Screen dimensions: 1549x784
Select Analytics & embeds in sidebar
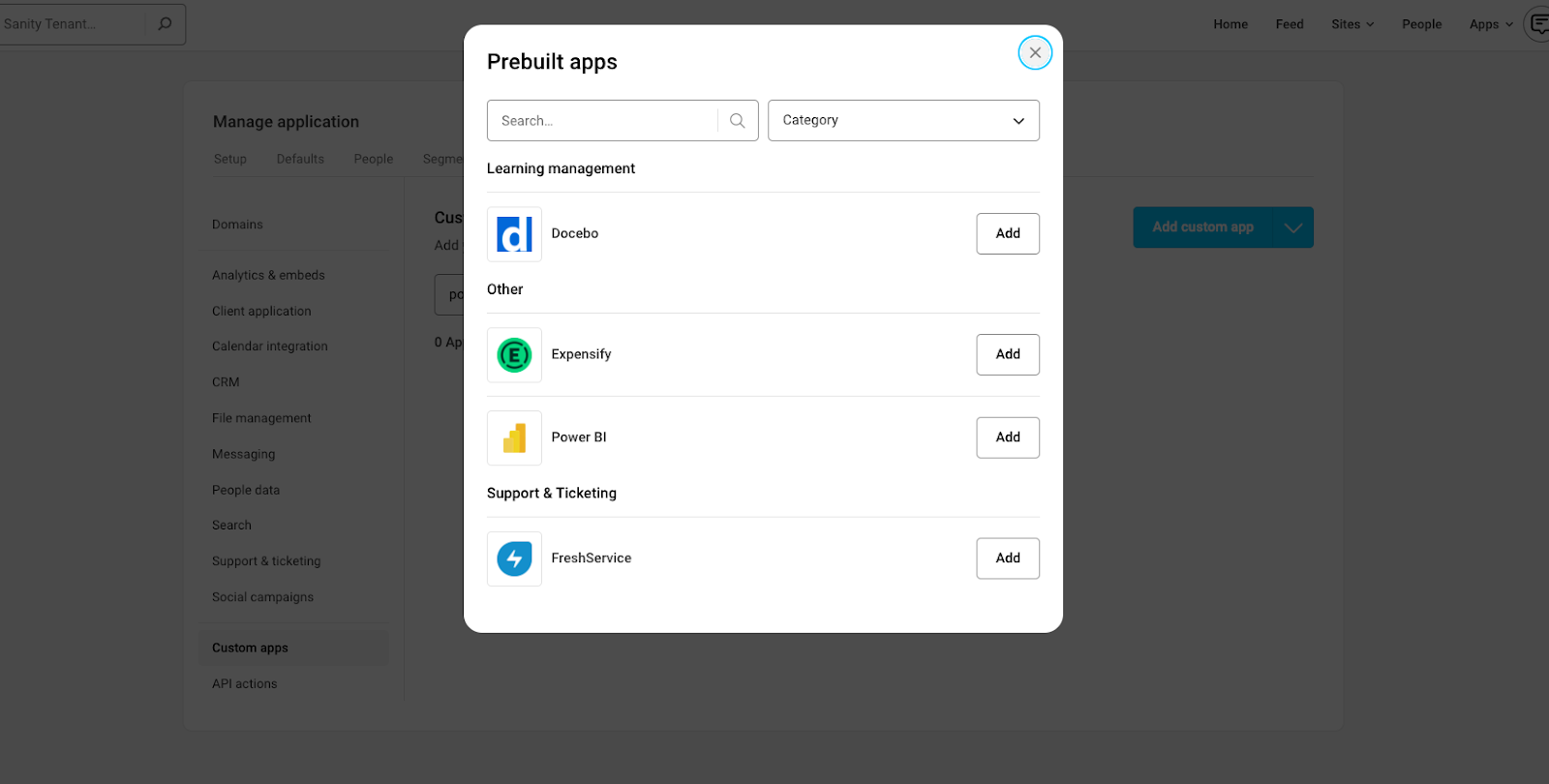tap(268, 275)
